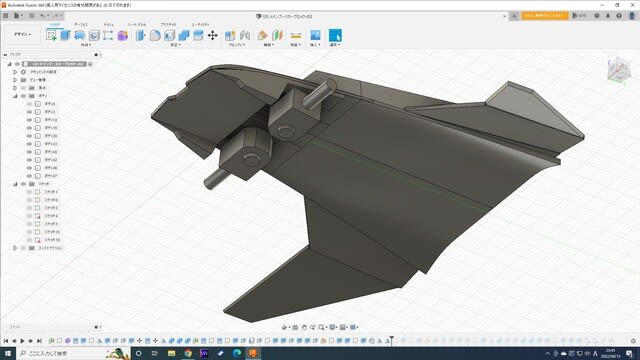
Task: Open Chrome from the Windows taskbar
Action: point(188,353)
